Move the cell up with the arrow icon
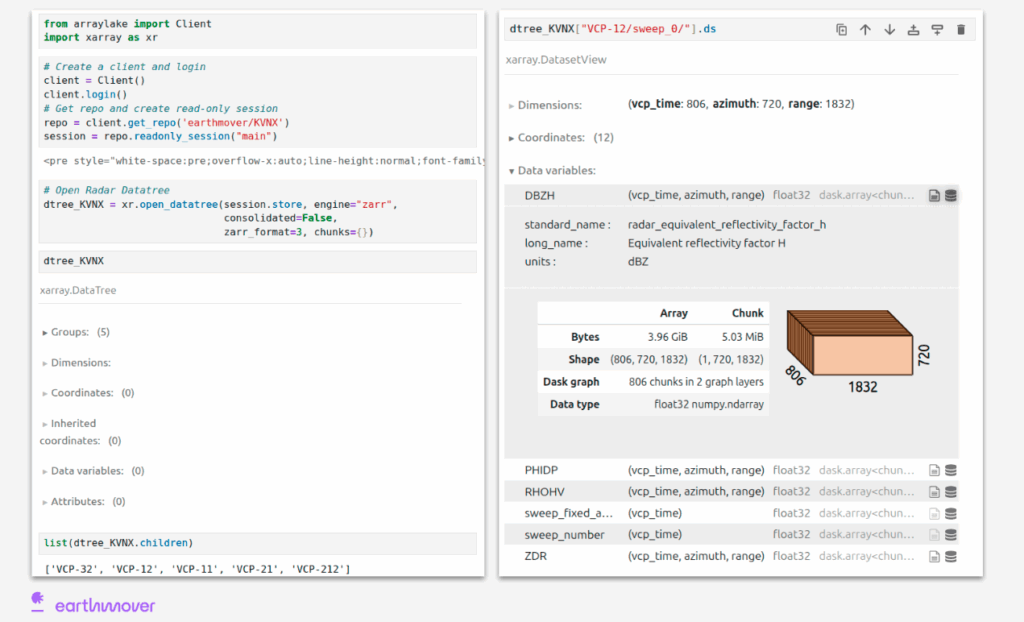 pos(865,30)
